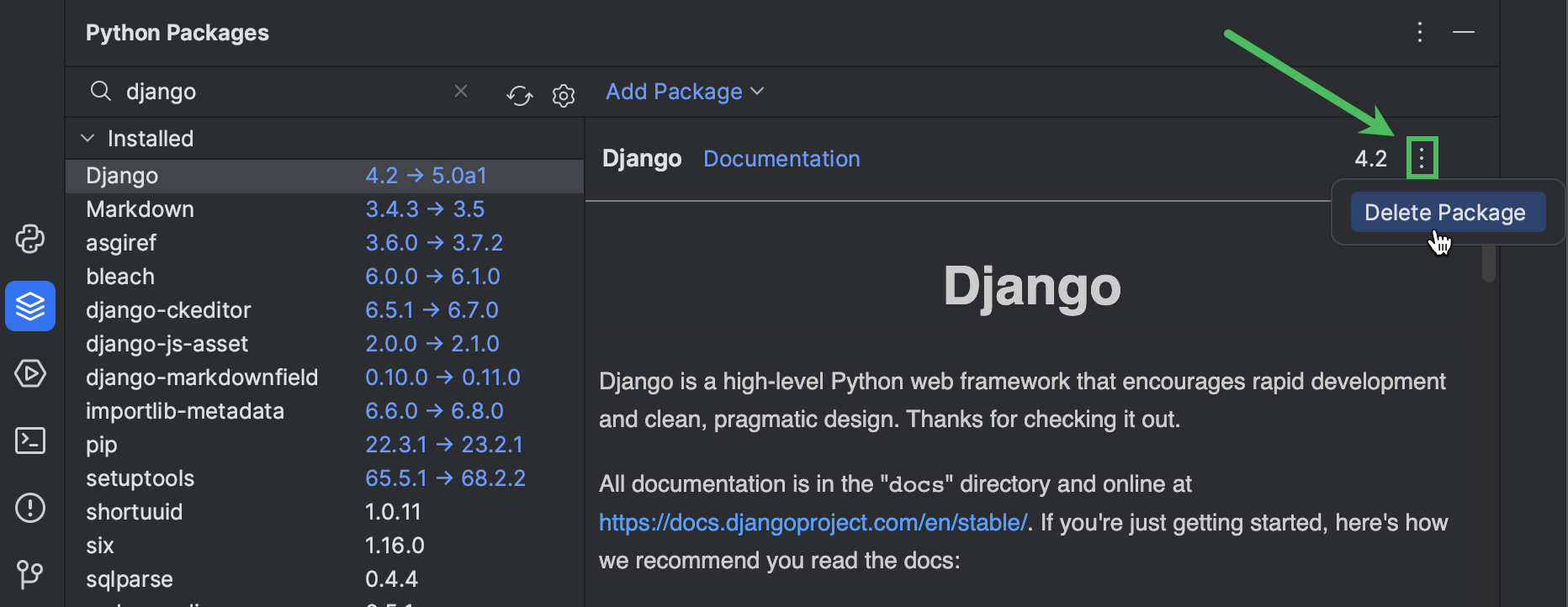This screenshot has width=1568, height=607.
Task: Open the Python Packages layers icon
Action: pyautogui.click(x=30, y=306)
